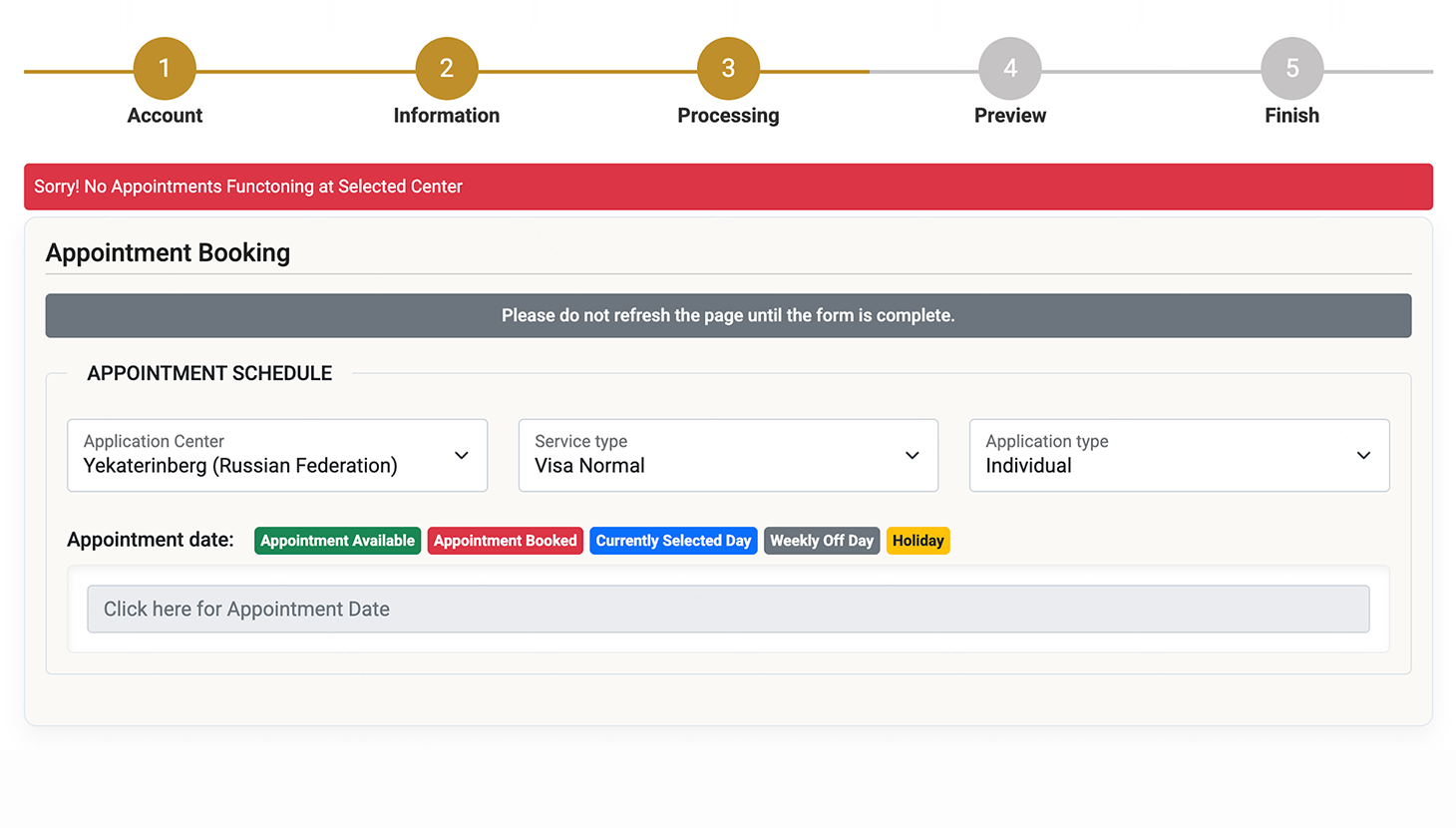Click step 4 Preview circle
Image resolution: width=1456 pixels, height=828 pixels.
point(1010,69)
